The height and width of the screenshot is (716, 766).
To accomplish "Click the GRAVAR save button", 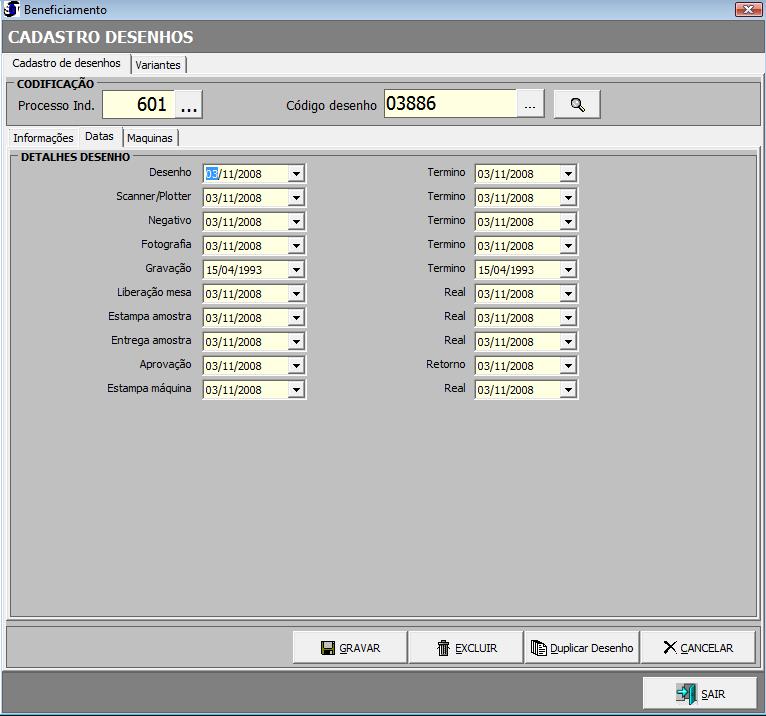I will pyautogui.click(x=350, y=648).
